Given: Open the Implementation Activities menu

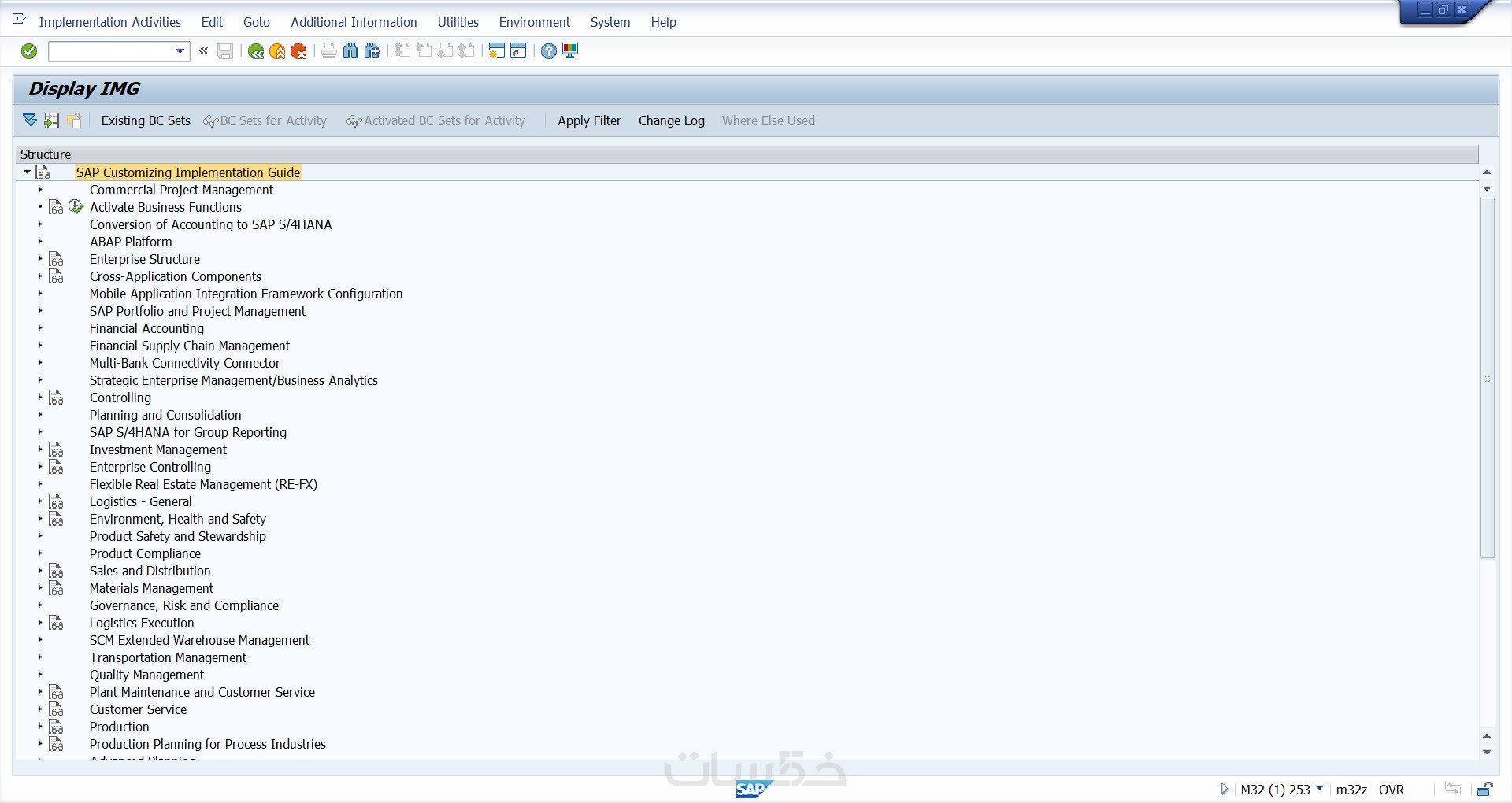Looking at the screenshot, I should point(110,22).
